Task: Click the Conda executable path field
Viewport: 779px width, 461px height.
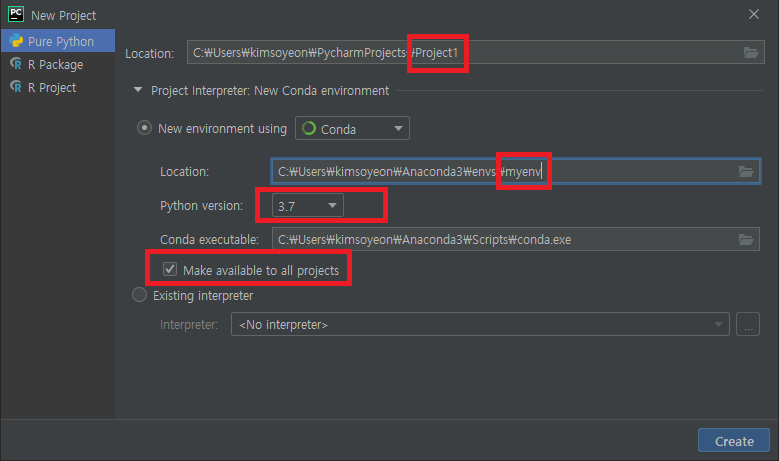Action: click(x=515, y=239)
